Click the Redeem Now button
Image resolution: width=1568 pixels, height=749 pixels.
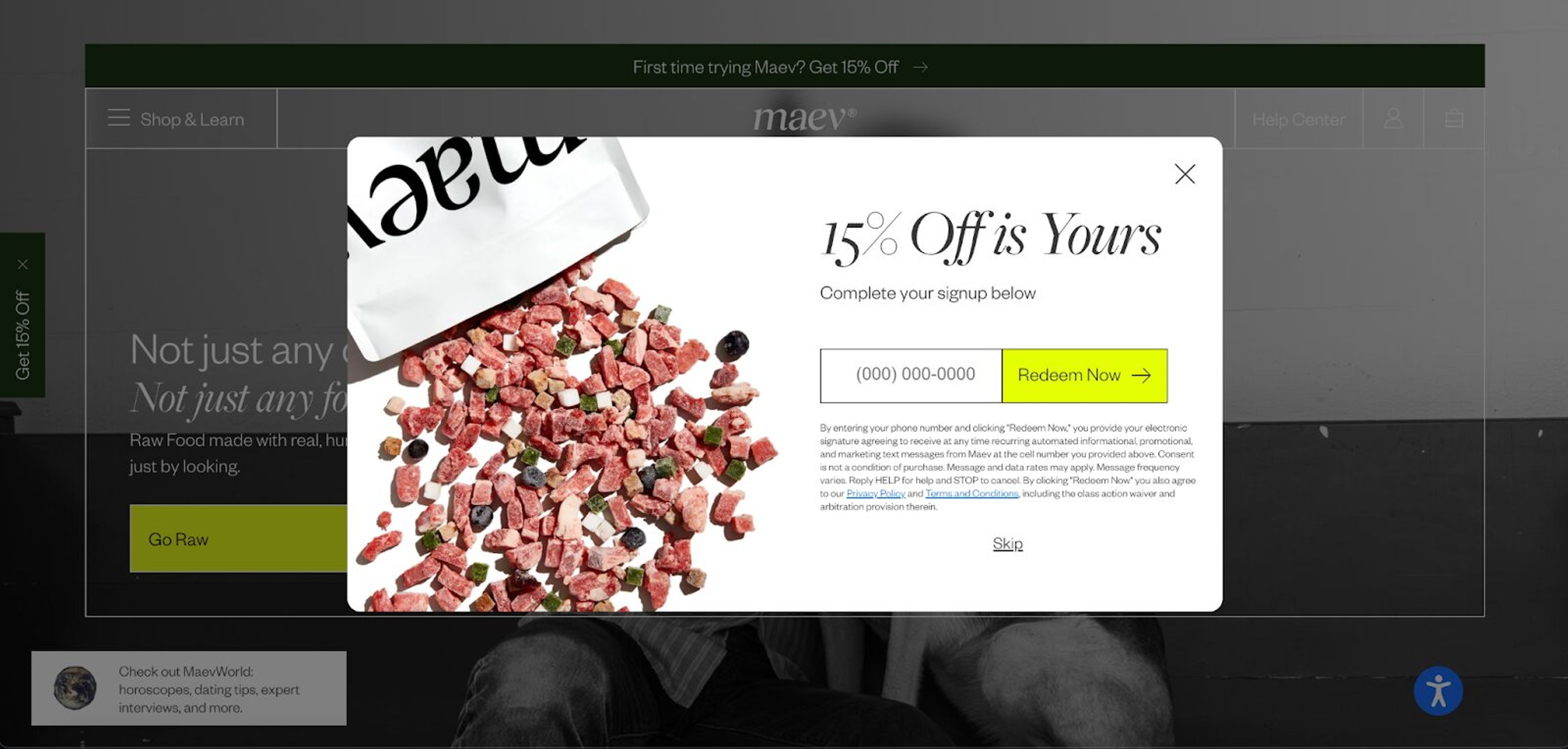click(x=1085, y=375)
